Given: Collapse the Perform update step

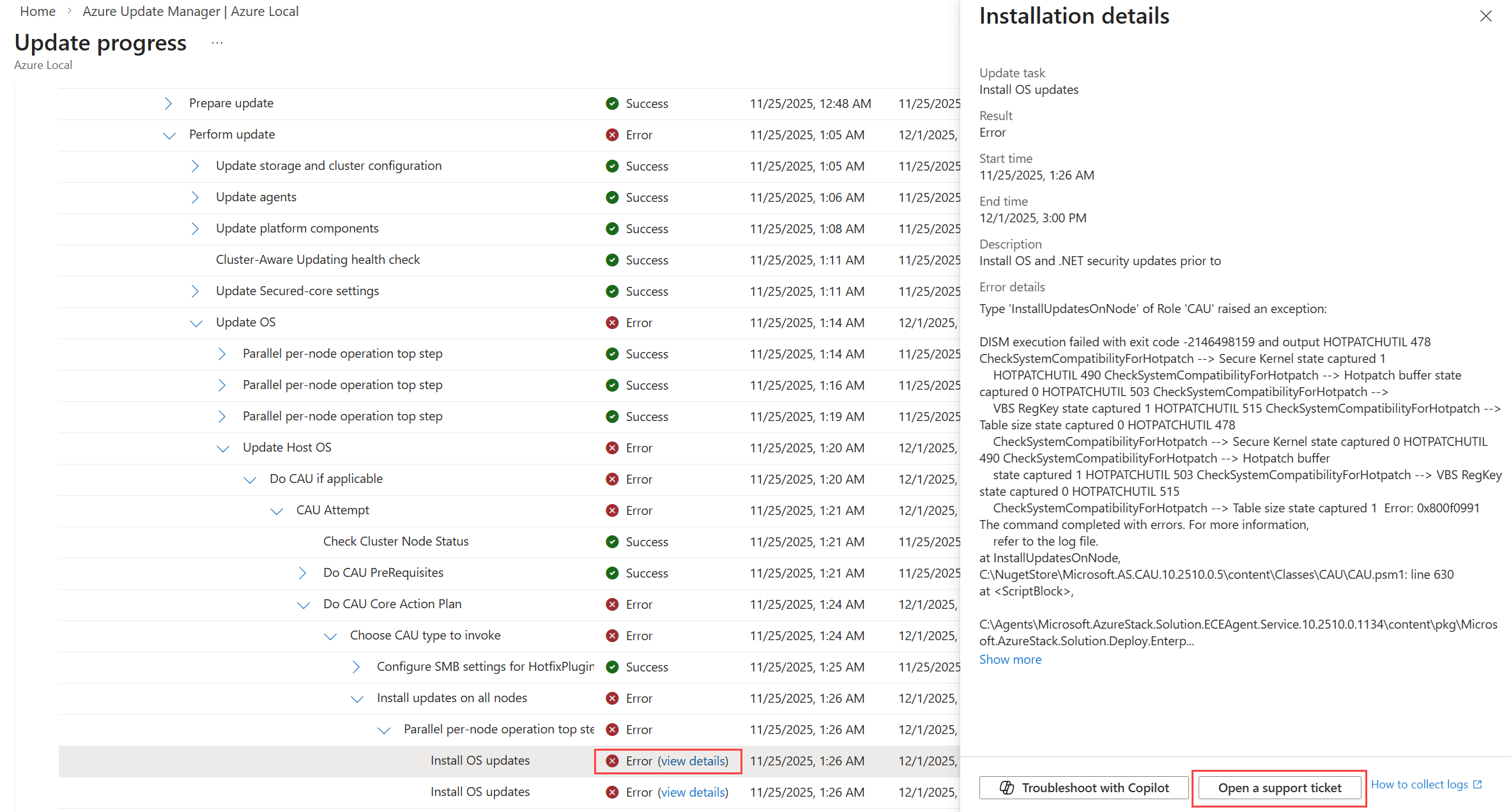Looking at the screenshot, I should 169,135.
